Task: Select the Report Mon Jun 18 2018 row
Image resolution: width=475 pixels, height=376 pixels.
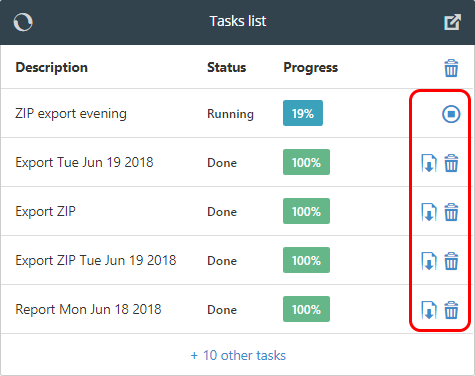Action: (237, 309)
